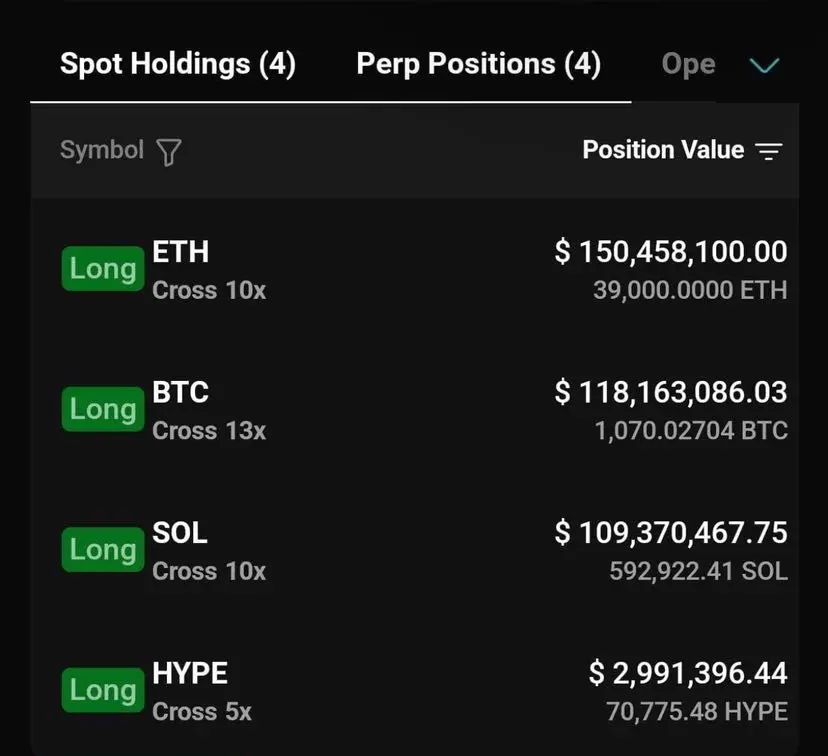Switch to the Spot Holdings tab
The image size is (828, 756).
pos(178,64)
